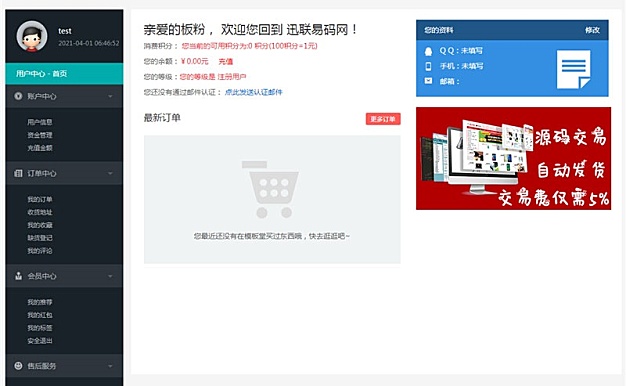Click the 您的资料 card title
626x386 pixels.
point(439,30)
